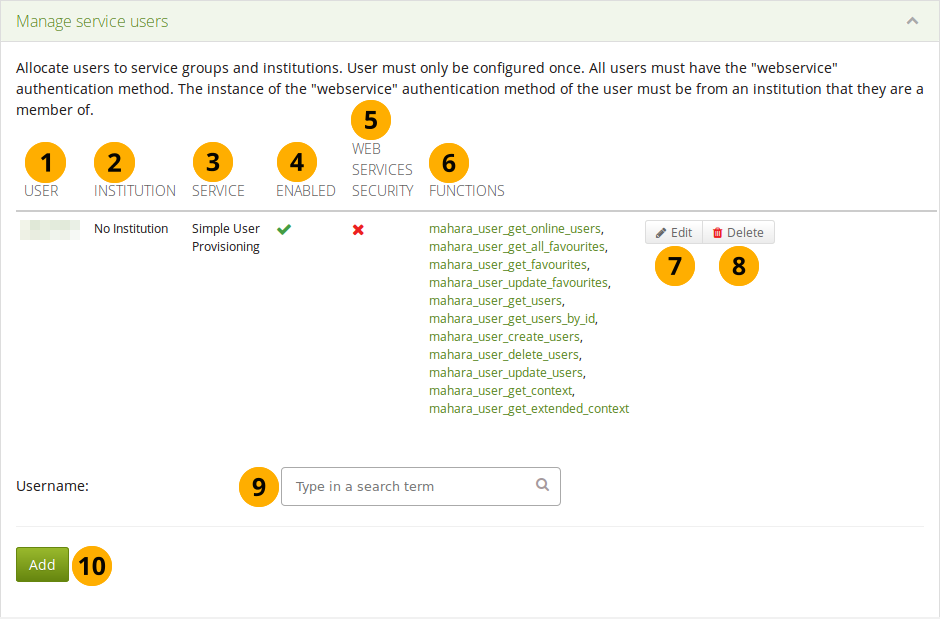Click the search magnifier icon in Username field

[542, 485]
